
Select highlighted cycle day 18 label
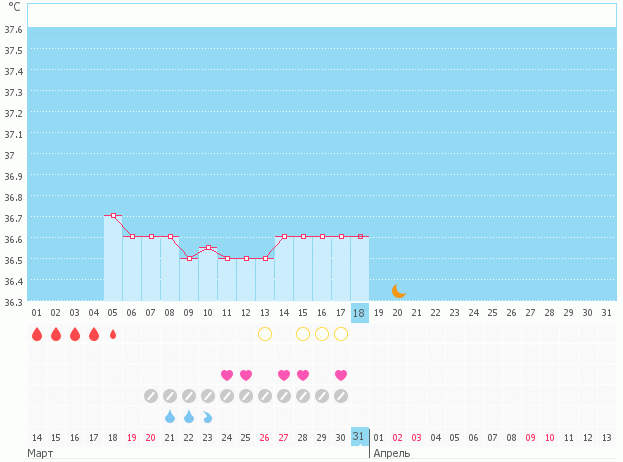coord(359,312)
